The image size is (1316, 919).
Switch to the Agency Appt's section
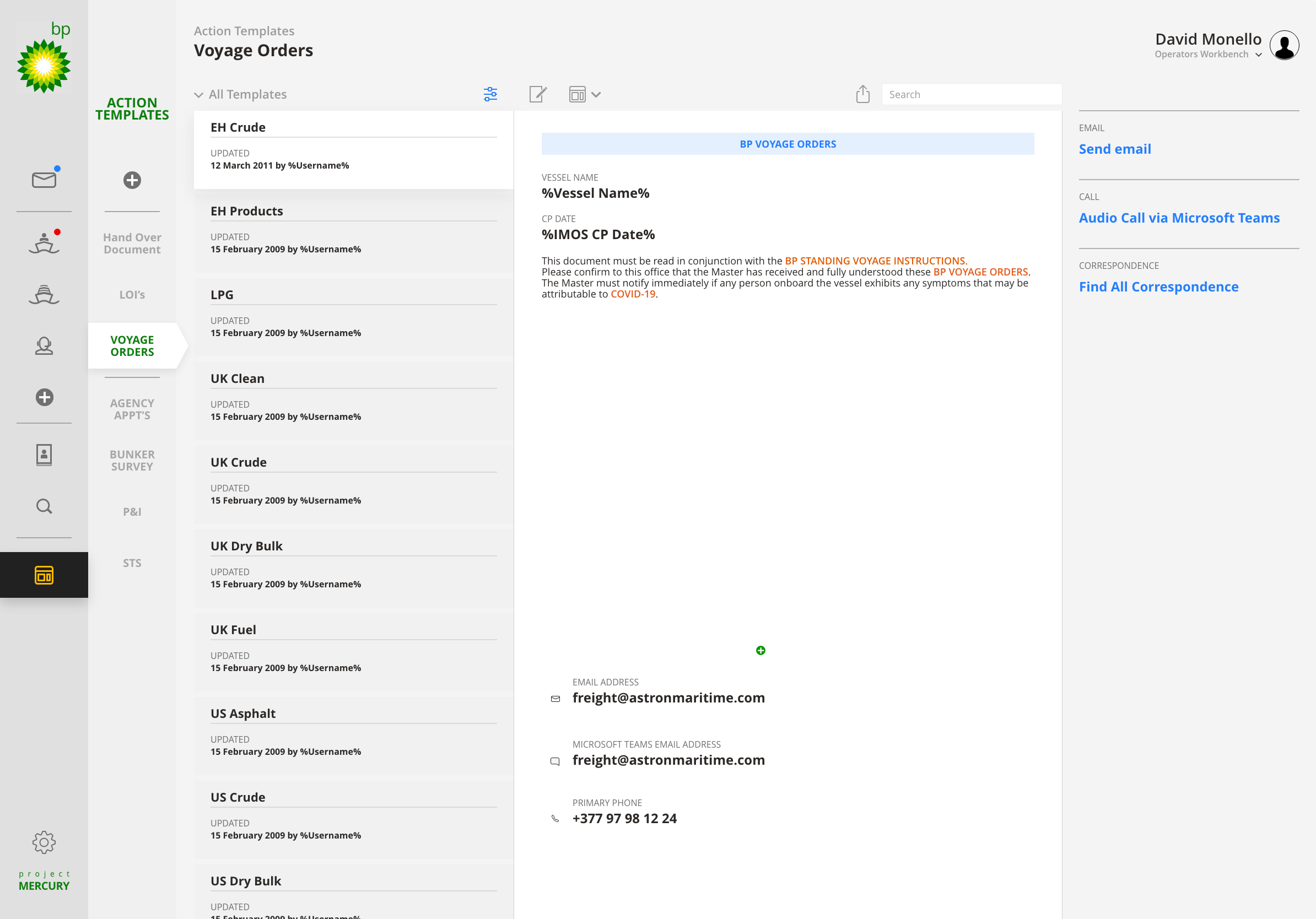tap(132, 409)
